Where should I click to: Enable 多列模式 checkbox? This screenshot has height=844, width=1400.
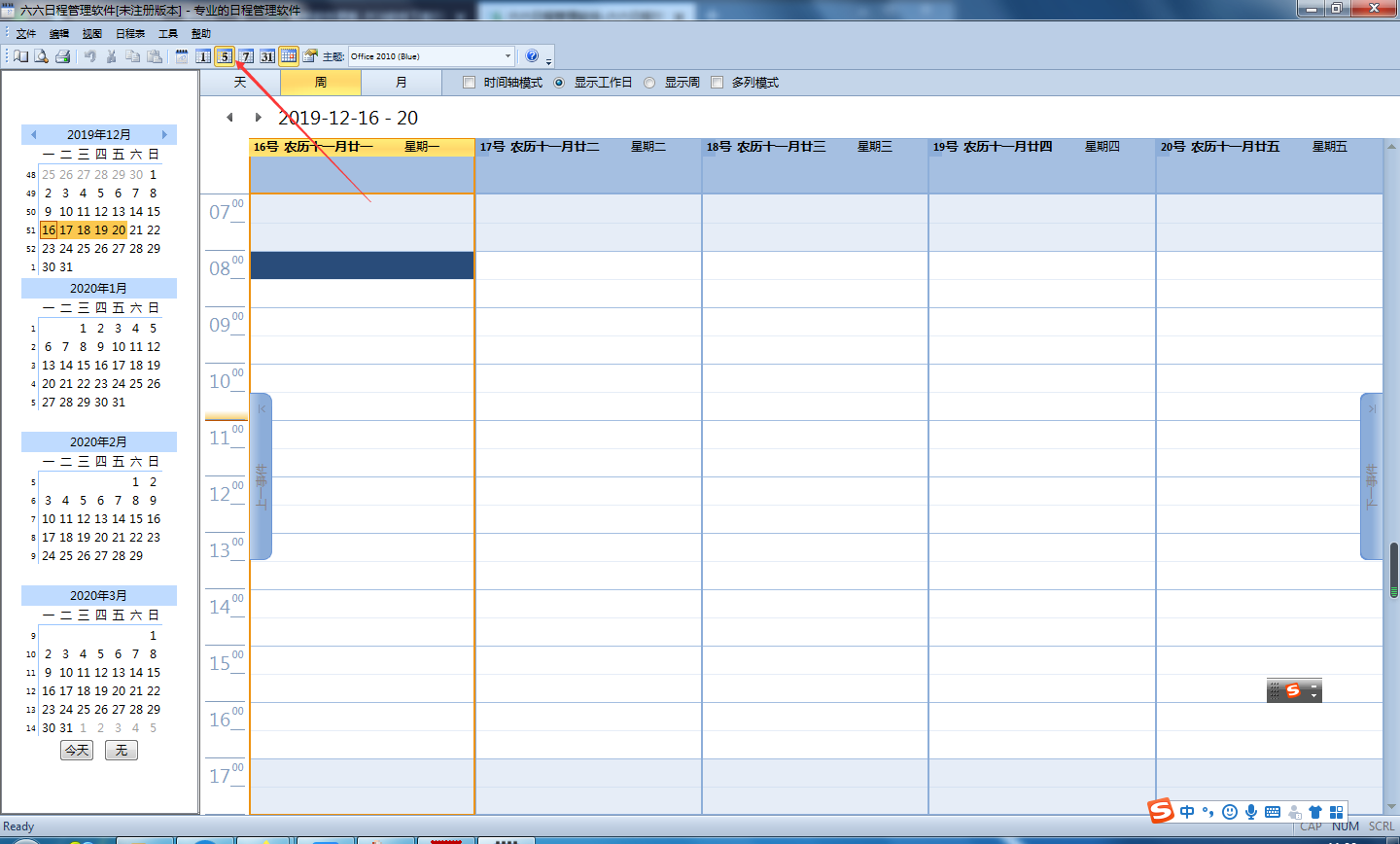point(717,83)
